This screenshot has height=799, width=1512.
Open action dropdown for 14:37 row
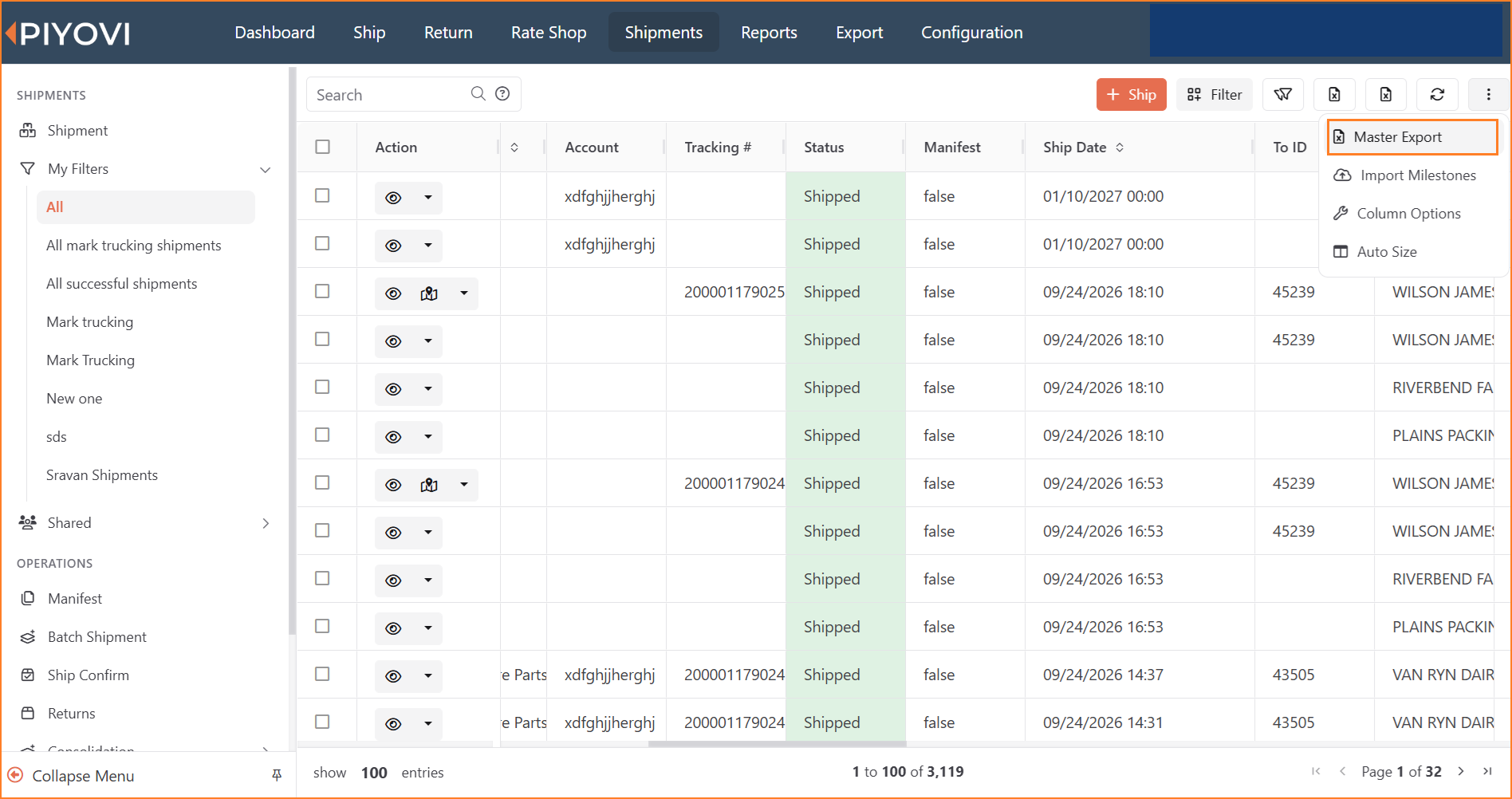428,676
